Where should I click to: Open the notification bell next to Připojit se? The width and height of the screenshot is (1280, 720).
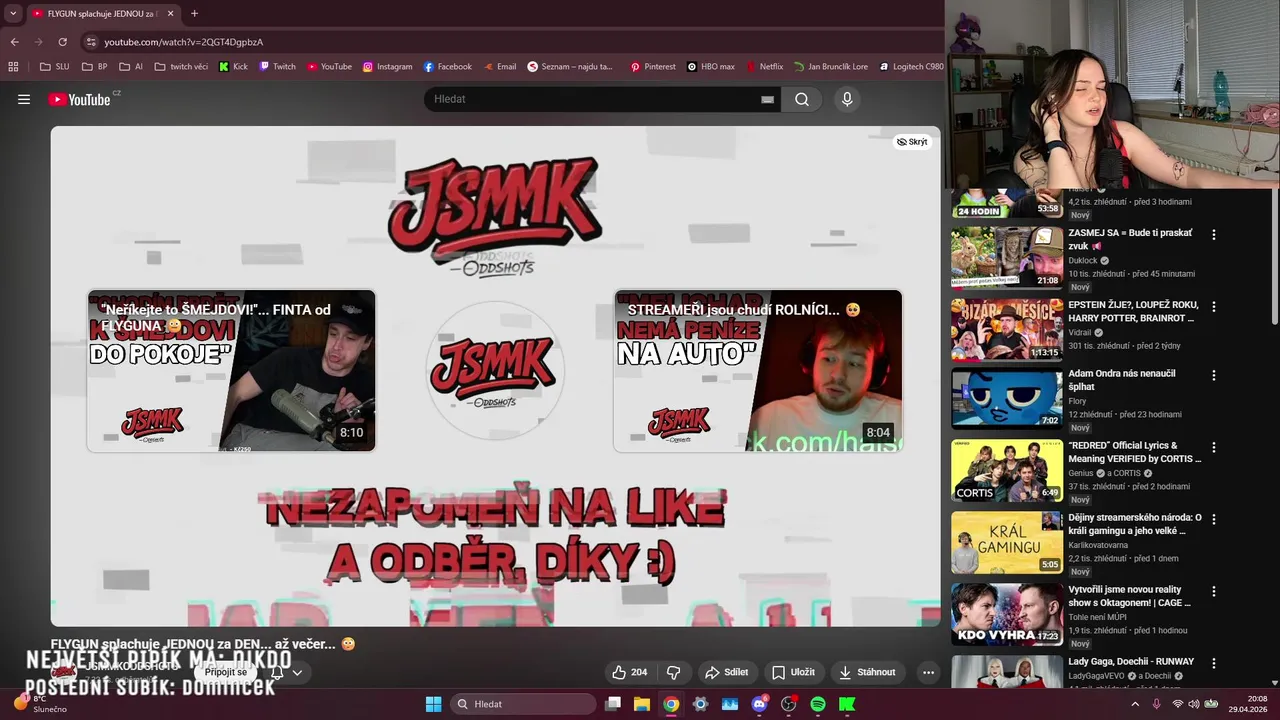[277, 672]
